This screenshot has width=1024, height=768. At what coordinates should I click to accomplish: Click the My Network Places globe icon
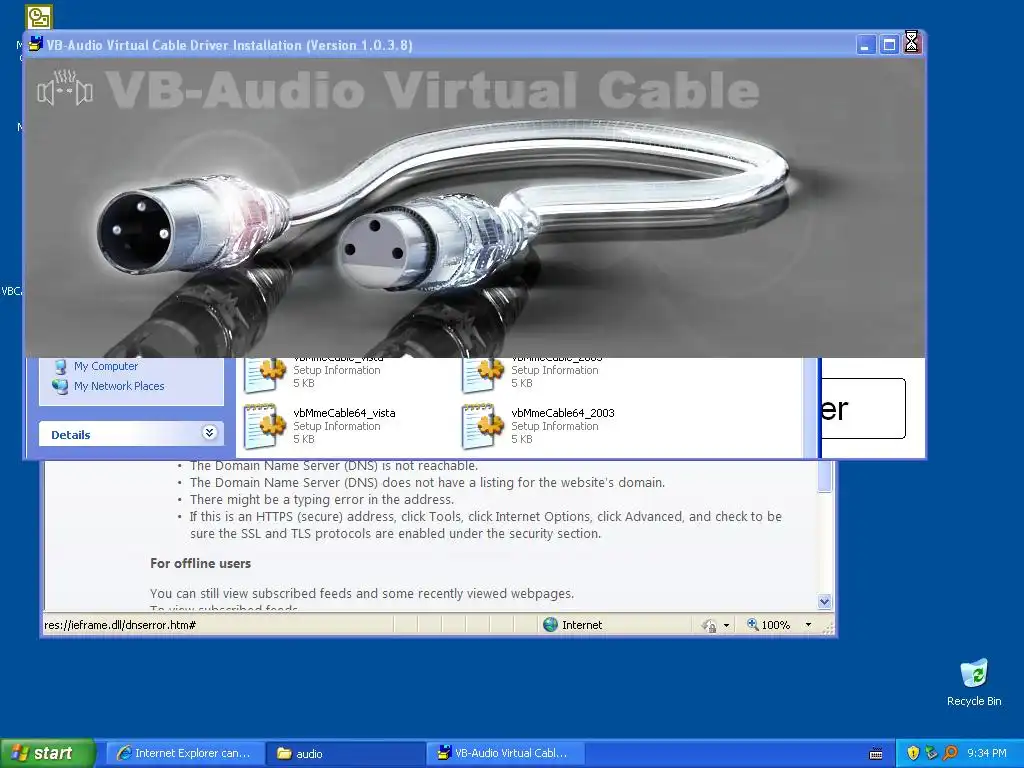60,387
